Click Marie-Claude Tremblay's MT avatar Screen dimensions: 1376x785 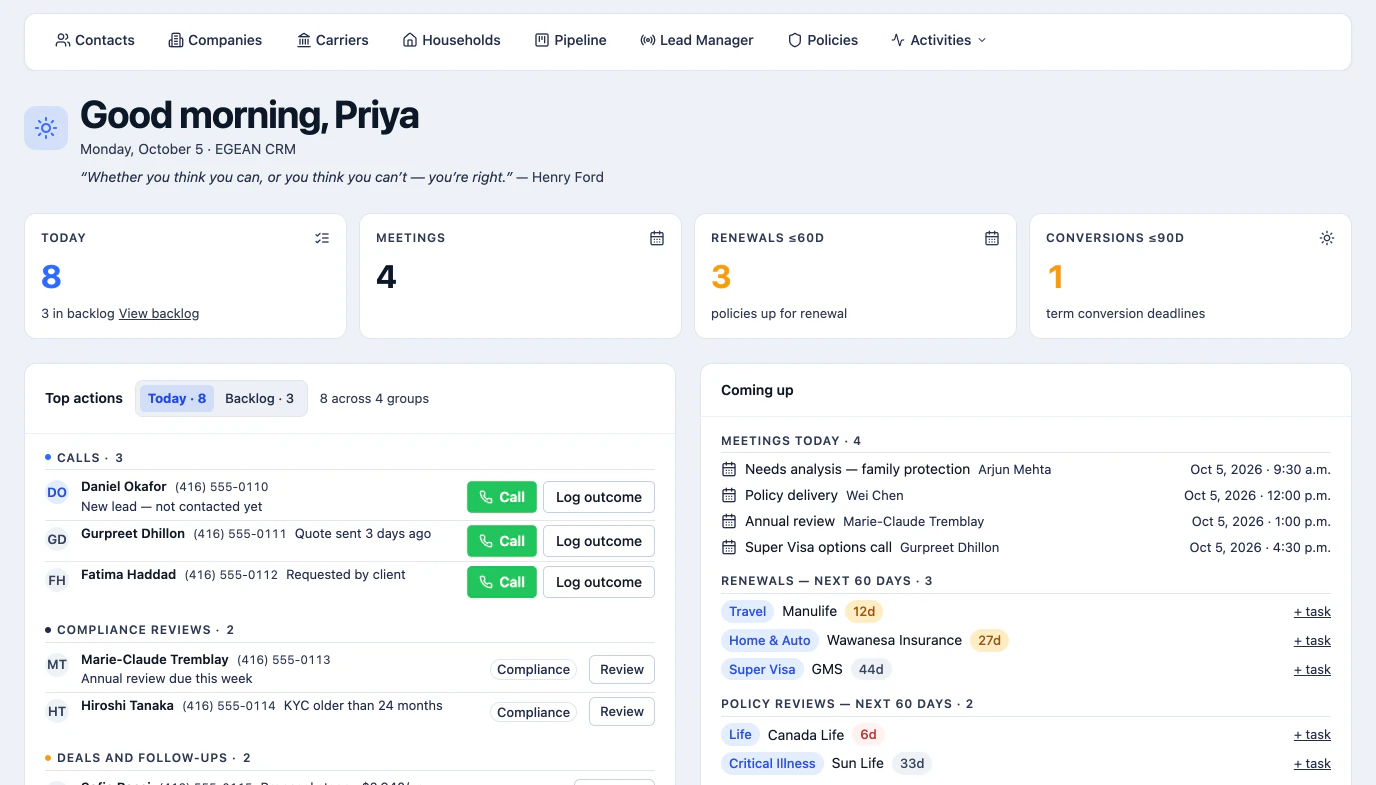[57, 664]
